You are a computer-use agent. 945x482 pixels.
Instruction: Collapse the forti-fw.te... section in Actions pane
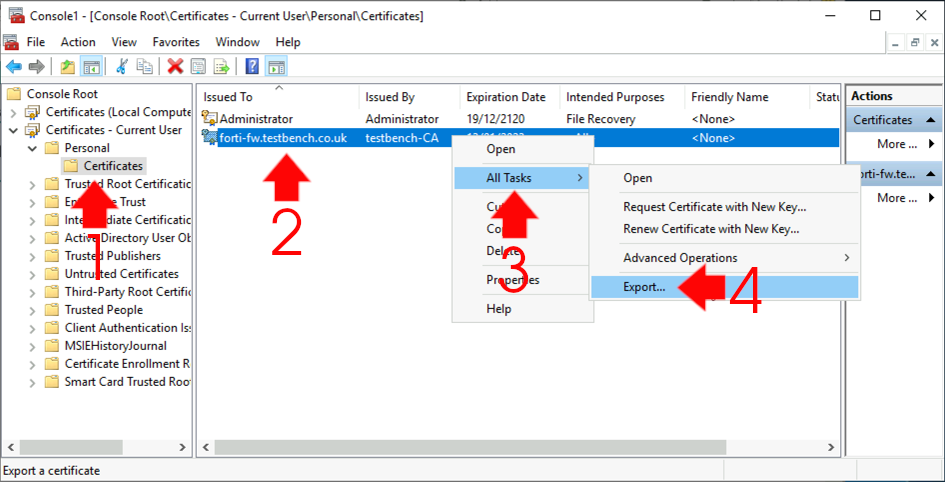[x=930, y=174]
